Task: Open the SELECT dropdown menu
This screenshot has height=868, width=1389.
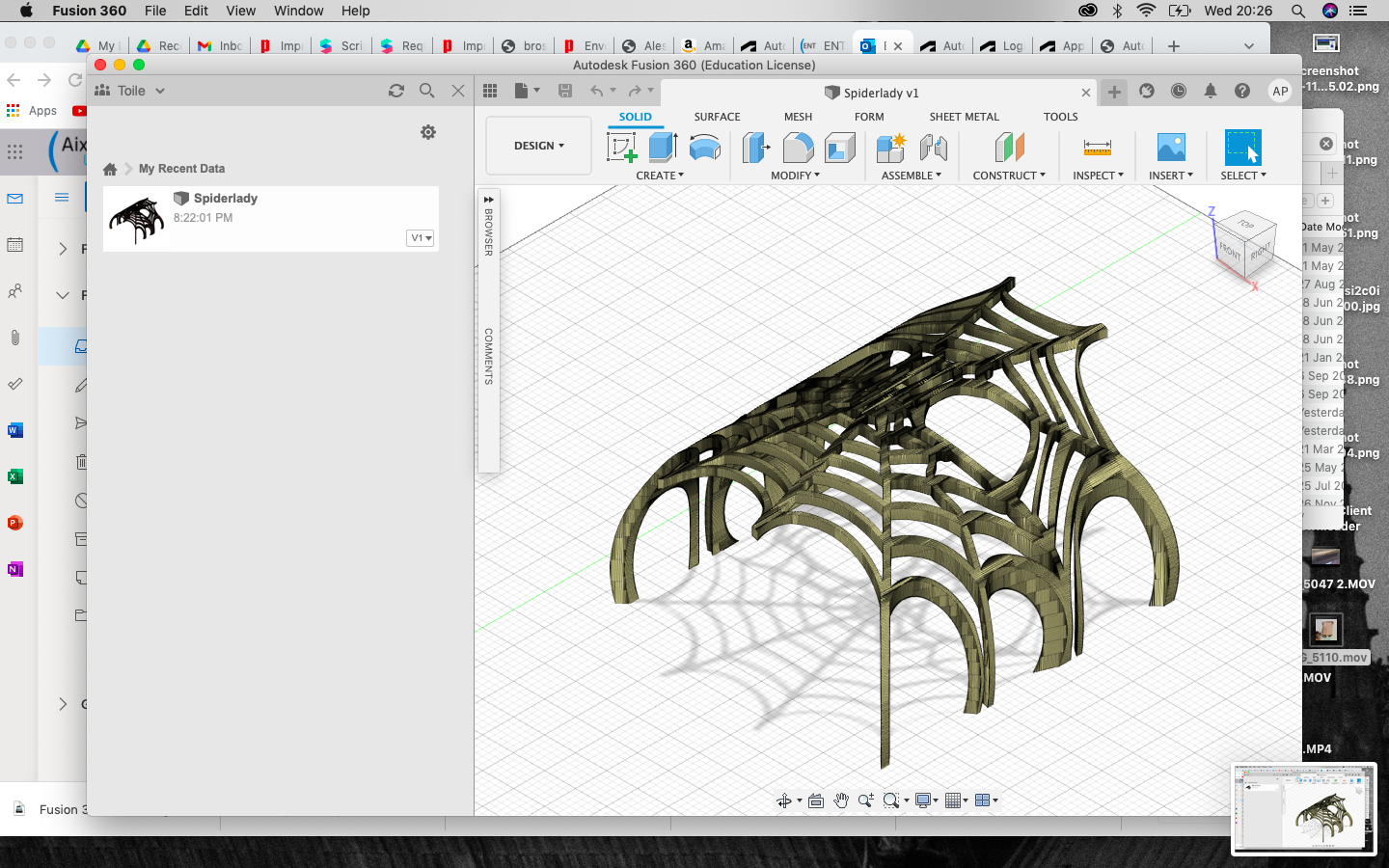Action: 1243,176
